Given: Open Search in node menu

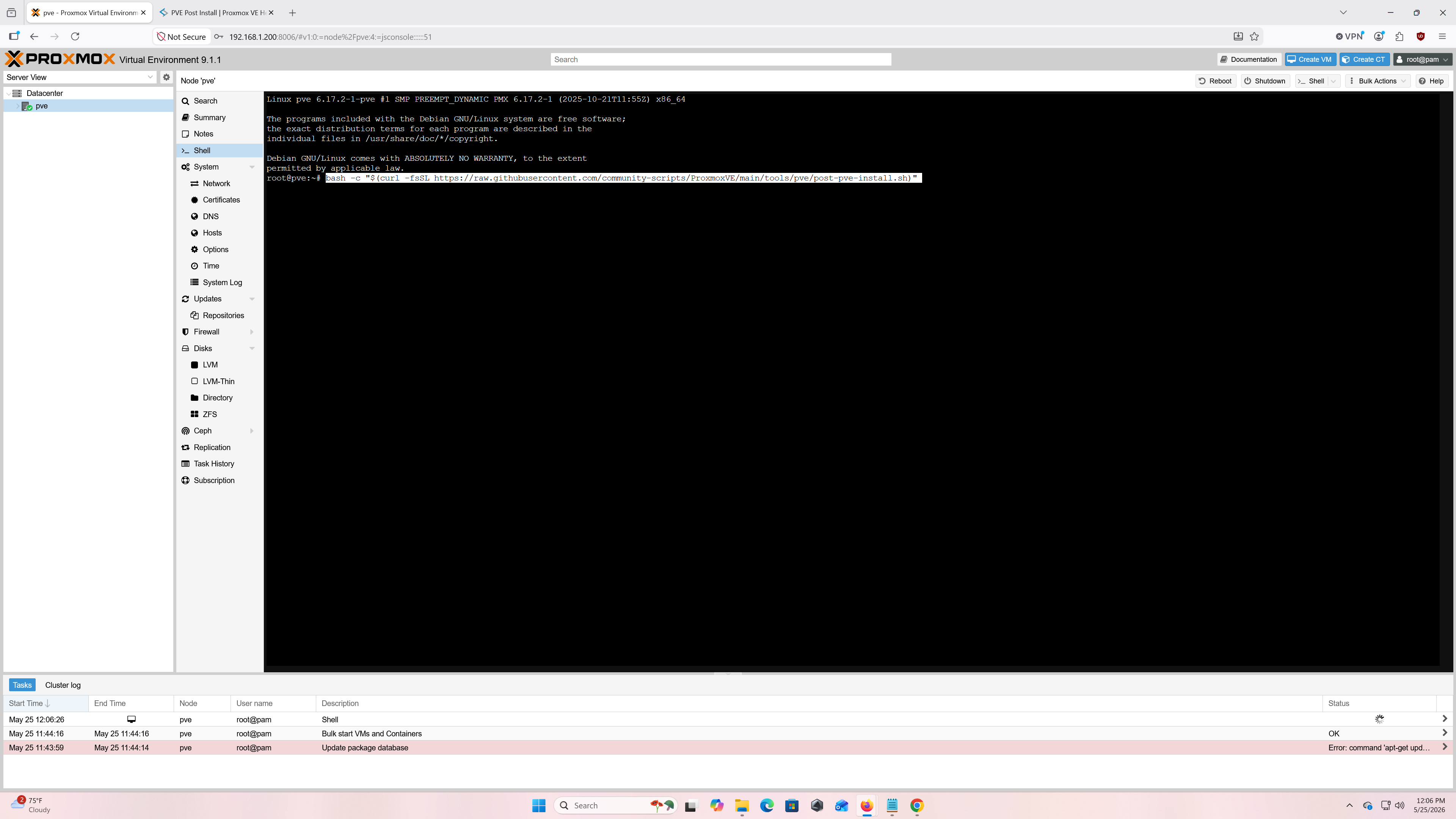Looking at the screenshot, I should tap(205, 100).
